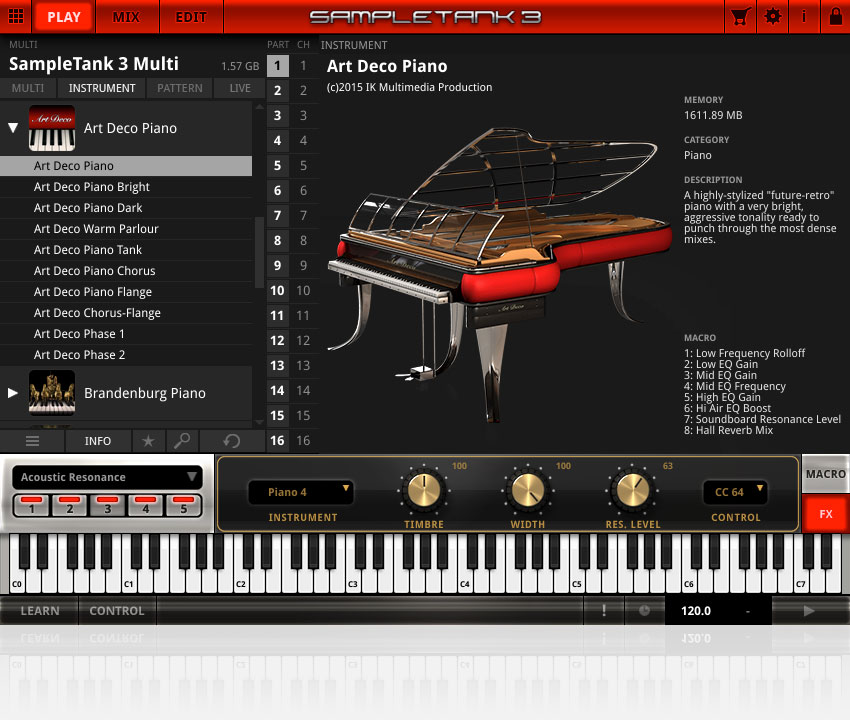Select Art Deco Piano Tank preset
Viewport: 850px width, 720px height.
click(x=126, y=249)
